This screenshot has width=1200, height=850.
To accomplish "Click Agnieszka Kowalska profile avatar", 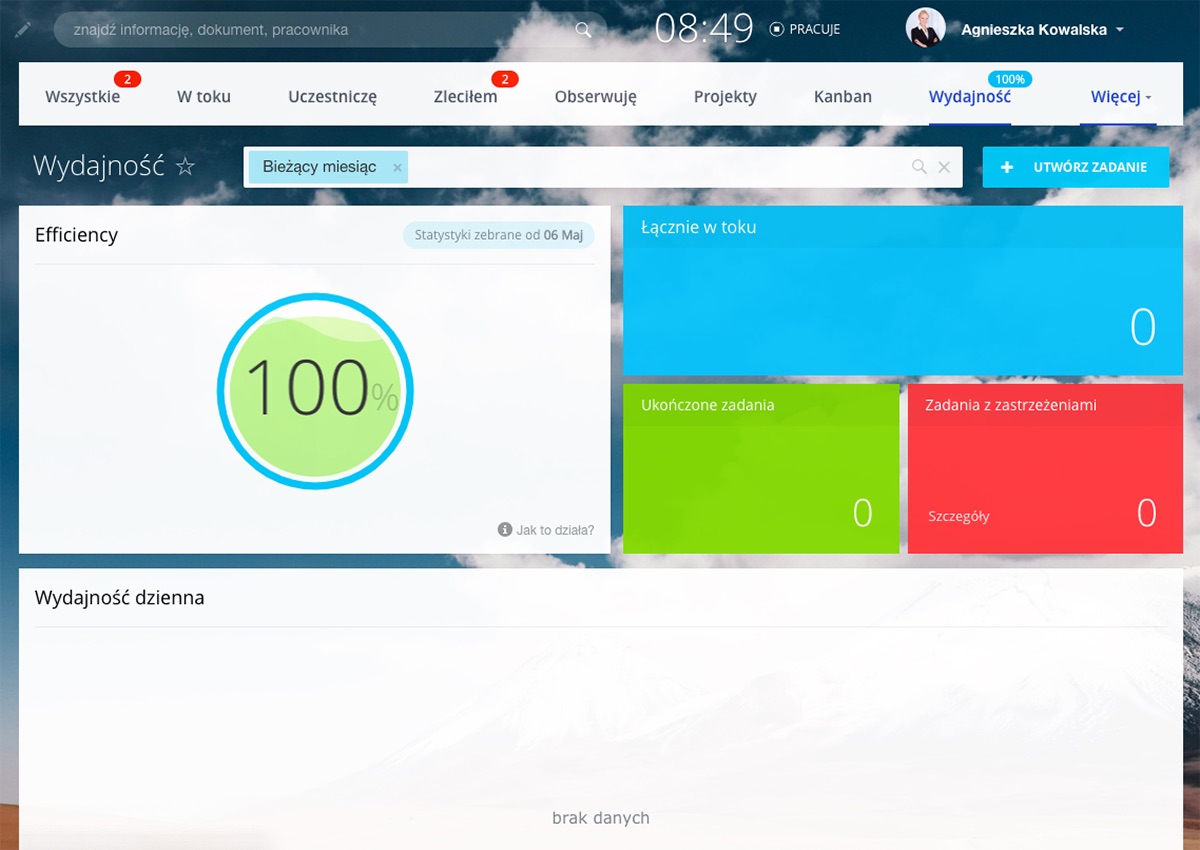I will pos(925,29).
